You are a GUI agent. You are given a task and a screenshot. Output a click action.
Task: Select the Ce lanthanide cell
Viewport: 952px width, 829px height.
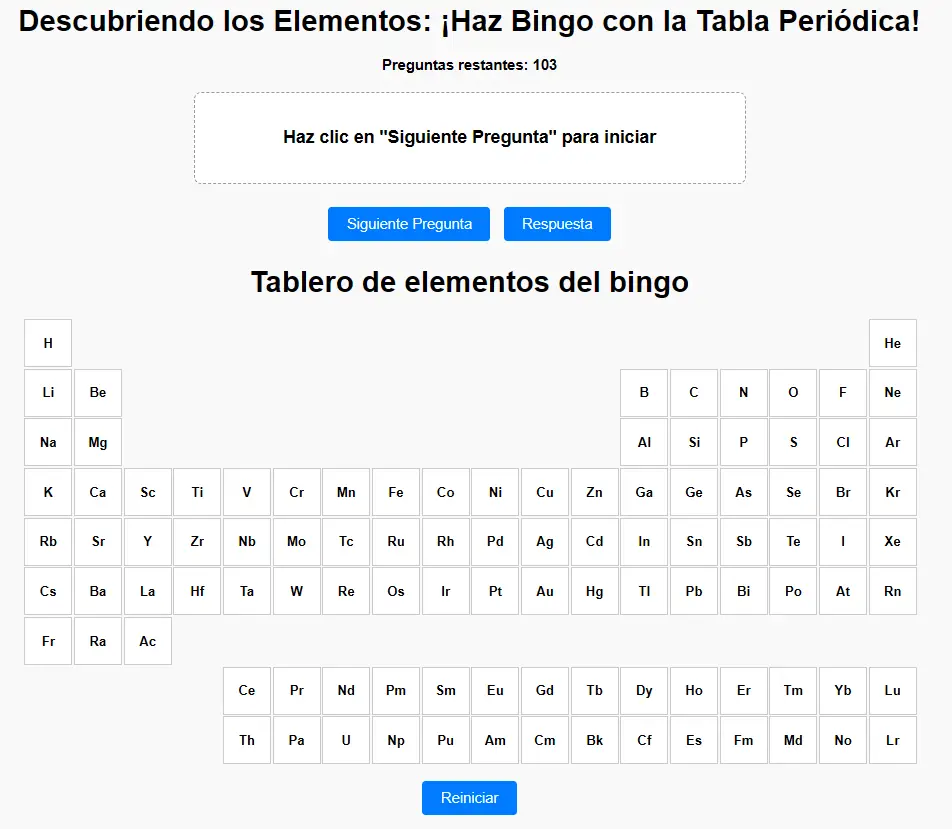(x=247, y=690)
